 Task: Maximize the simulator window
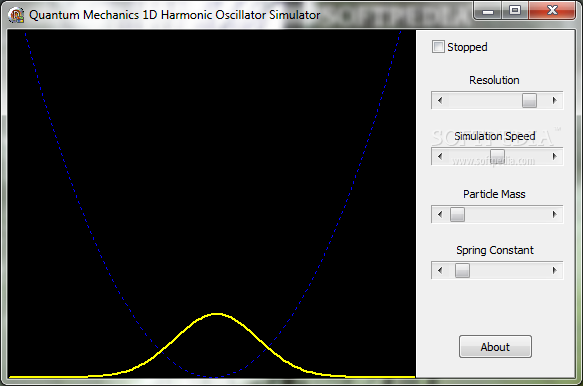click(515, 10)
